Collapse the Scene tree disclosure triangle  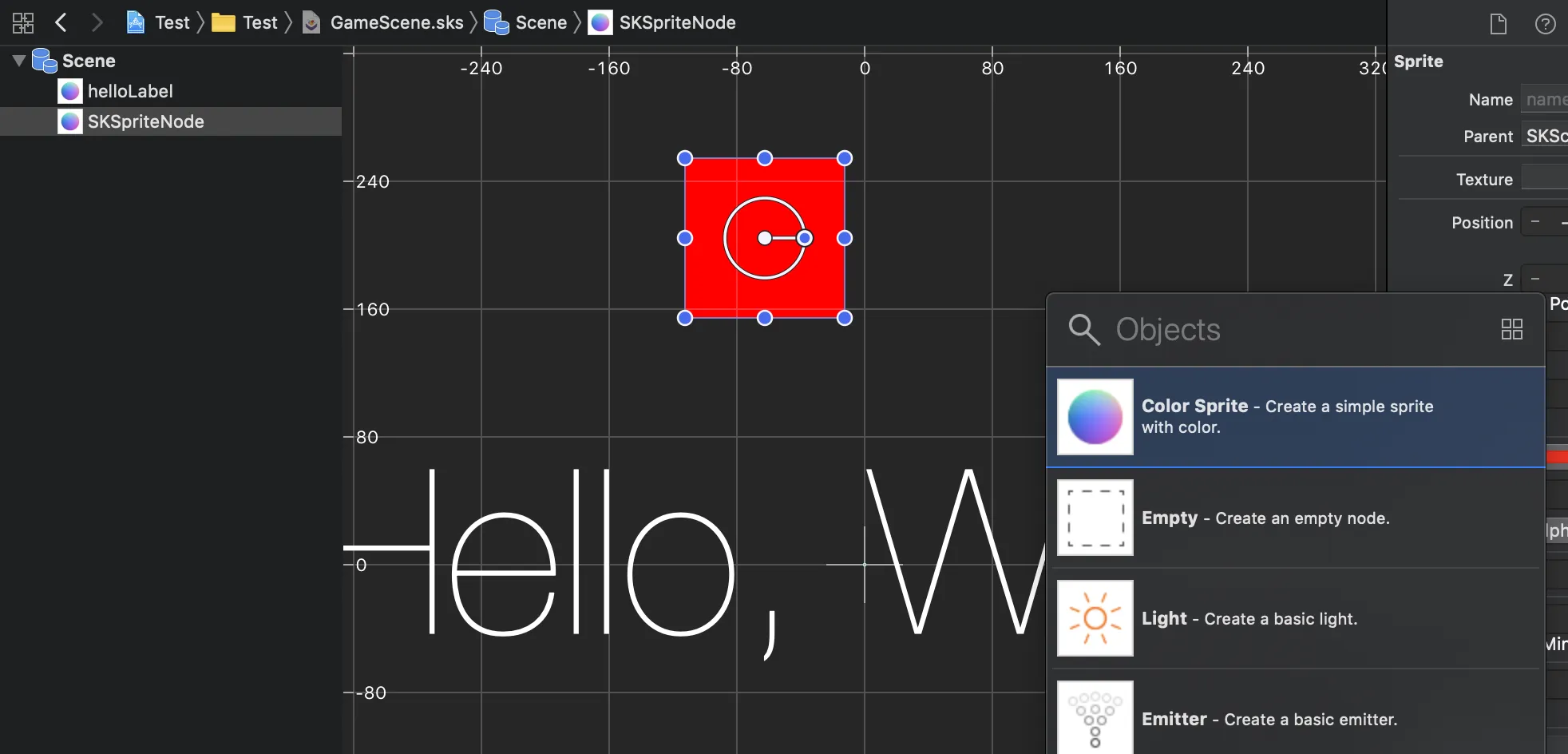tap(19, 61)
